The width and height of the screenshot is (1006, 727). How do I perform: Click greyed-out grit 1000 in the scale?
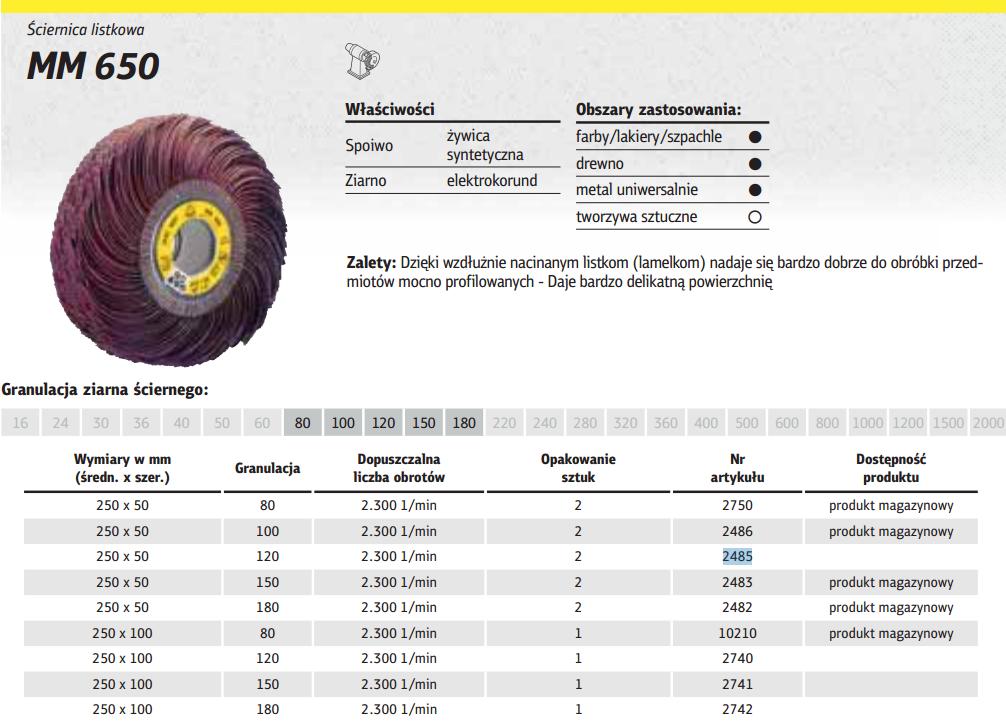coord(867,423)
